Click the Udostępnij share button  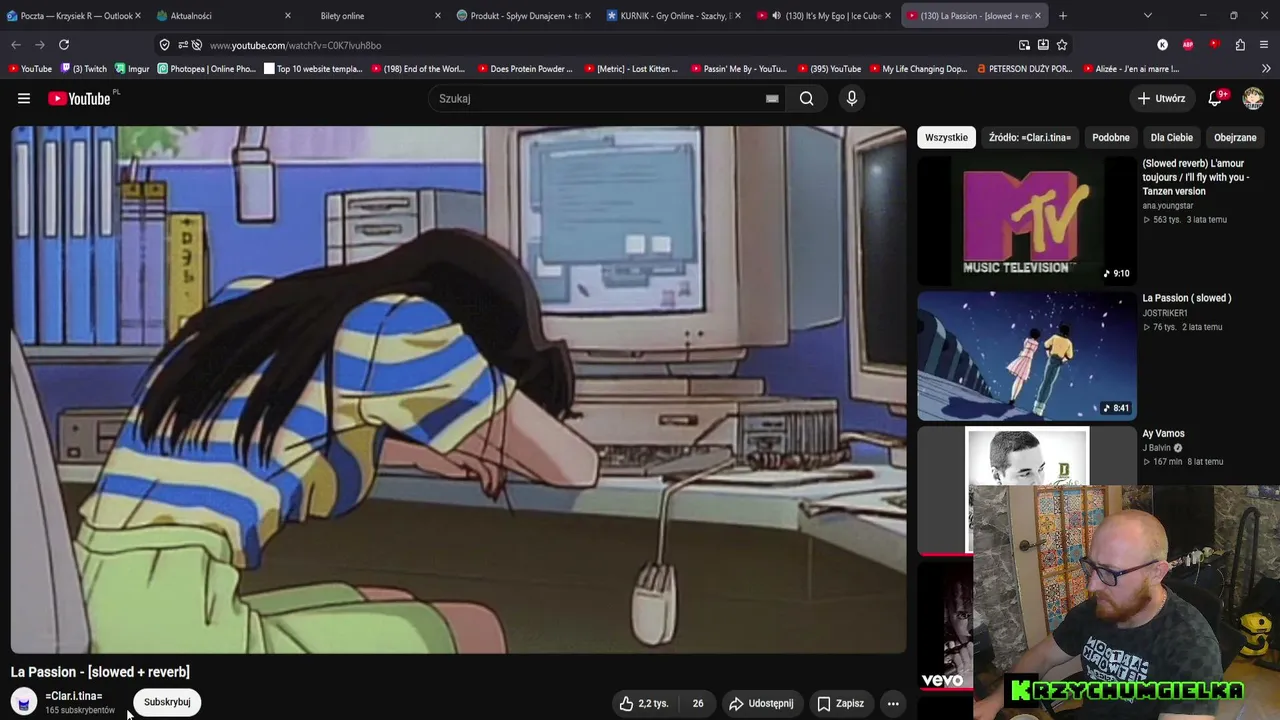(x=761, y=703)
